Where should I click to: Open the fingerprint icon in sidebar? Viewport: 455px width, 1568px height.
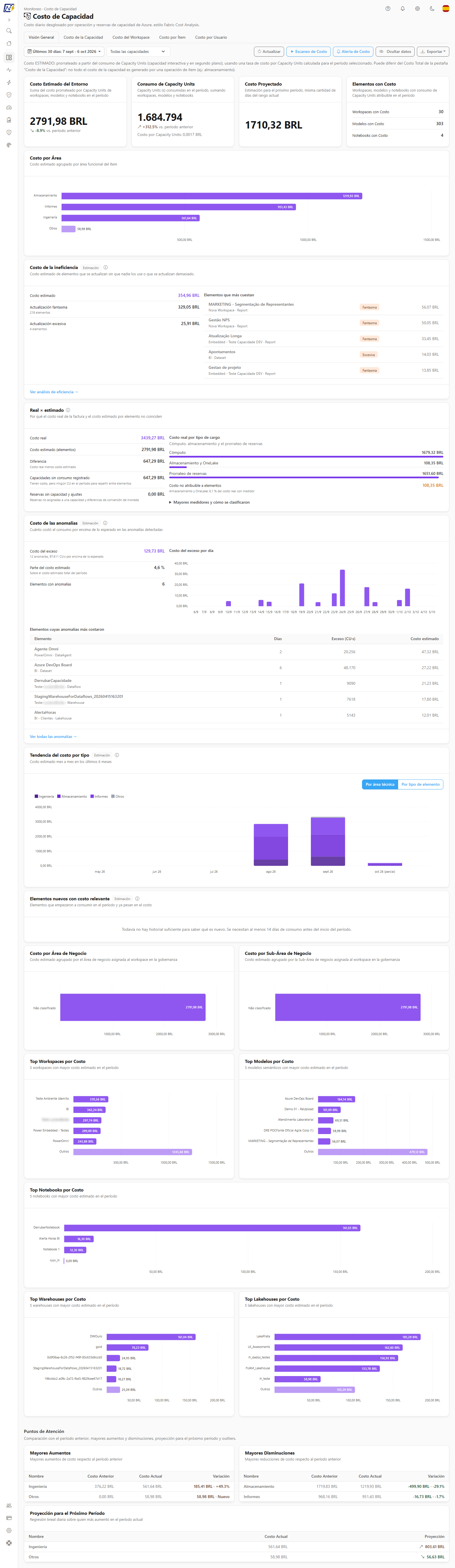[x=9, y=145]
